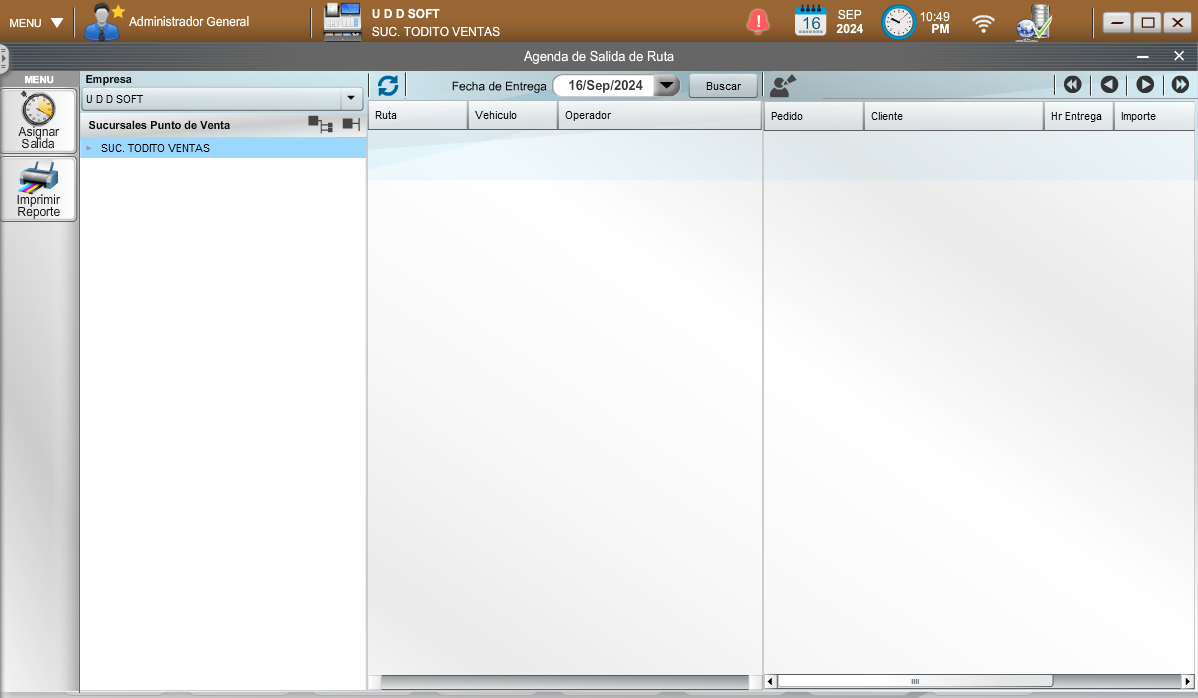Click the red alert bell notification icon

(759, 21)
